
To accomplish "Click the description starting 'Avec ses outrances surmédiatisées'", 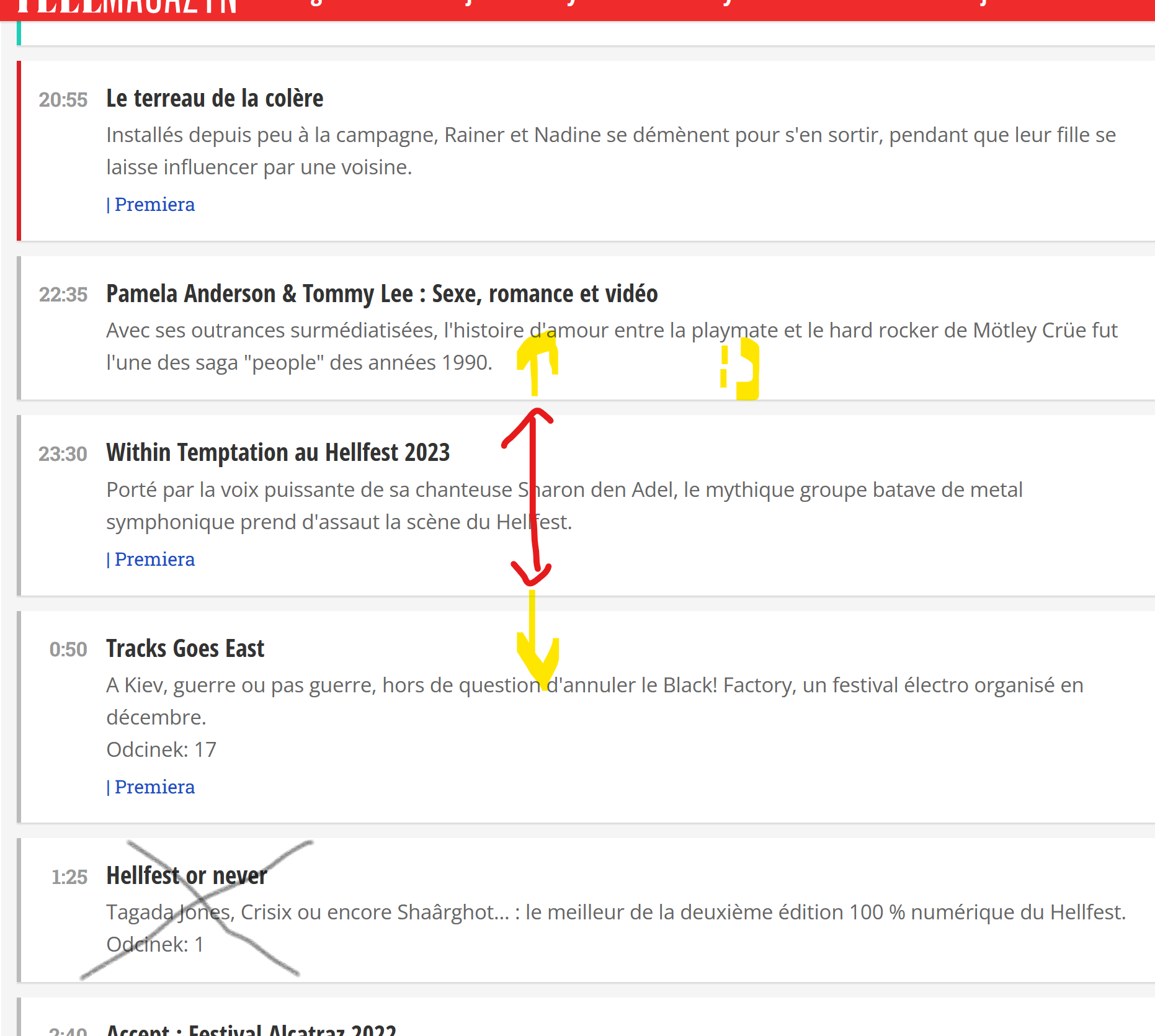I will [612, 346].
